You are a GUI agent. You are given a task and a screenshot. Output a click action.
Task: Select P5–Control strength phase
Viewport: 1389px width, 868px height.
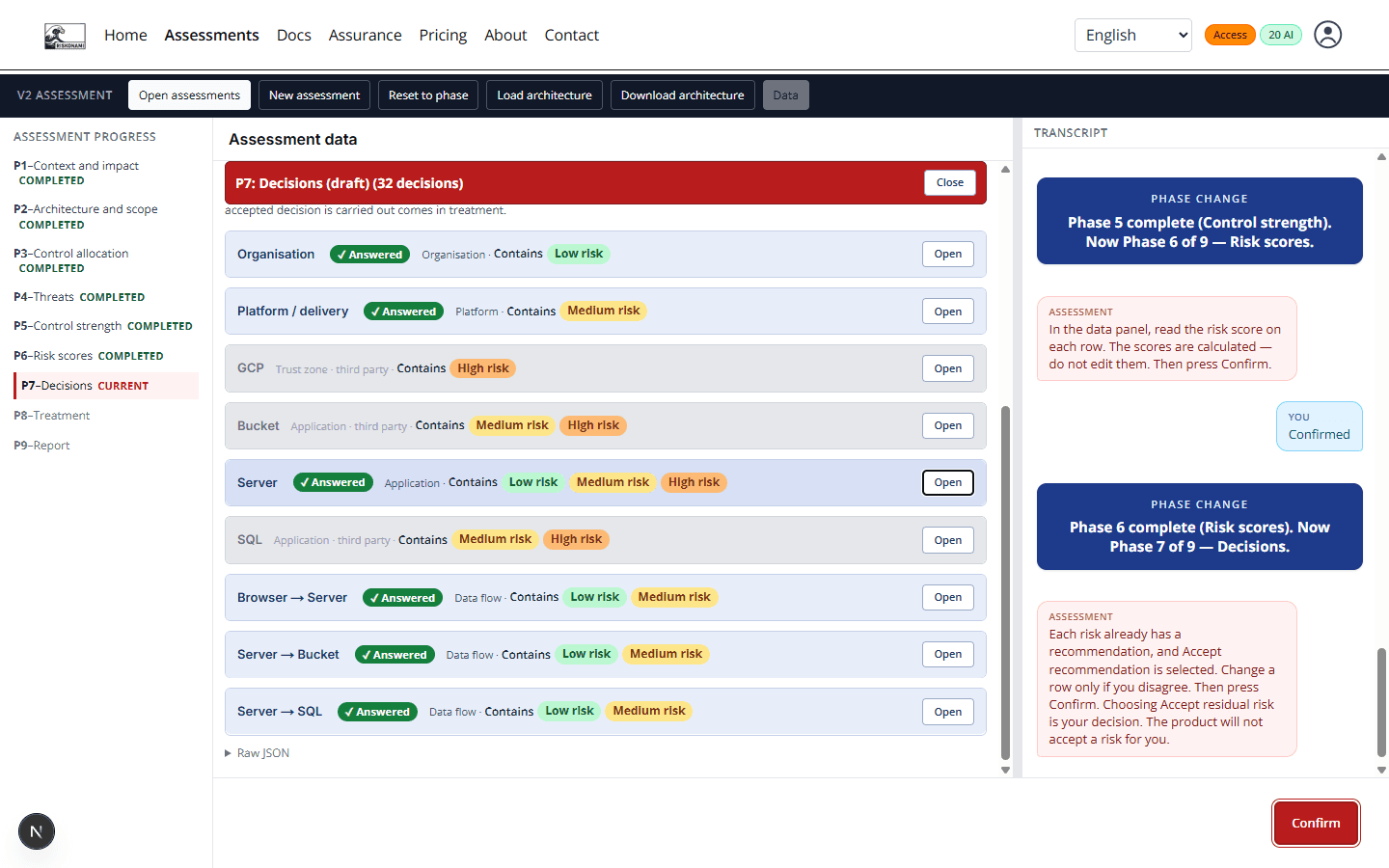[x=106, y=326]
